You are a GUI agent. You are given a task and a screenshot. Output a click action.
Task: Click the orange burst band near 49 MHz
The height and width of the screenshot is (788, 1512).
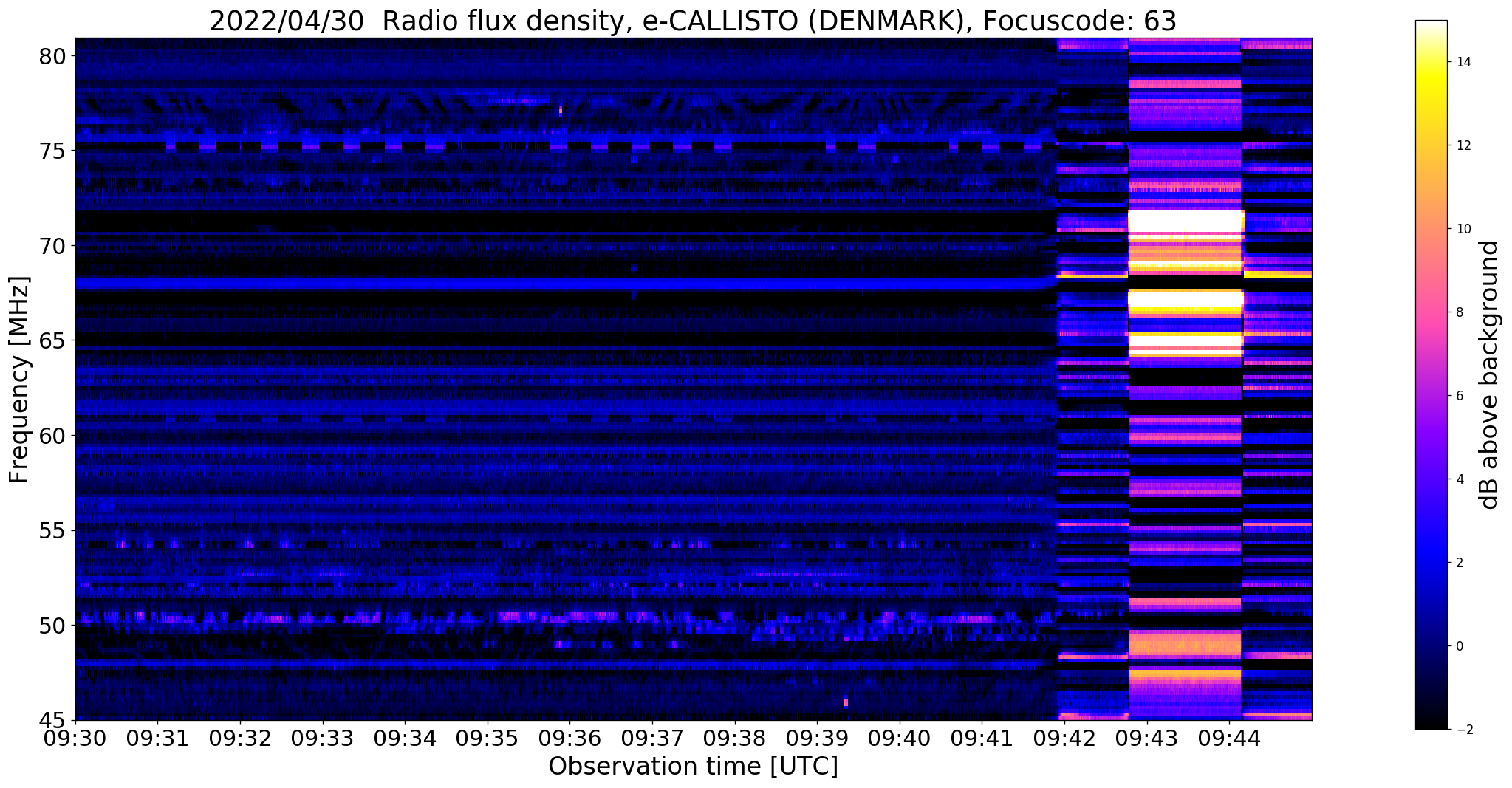point(1185,644)
